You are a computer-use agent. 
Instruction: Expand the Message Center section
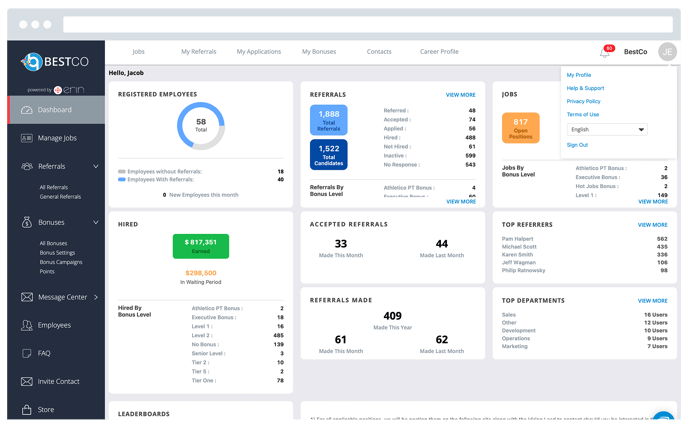pyautogui.click(x=96, y=297)
